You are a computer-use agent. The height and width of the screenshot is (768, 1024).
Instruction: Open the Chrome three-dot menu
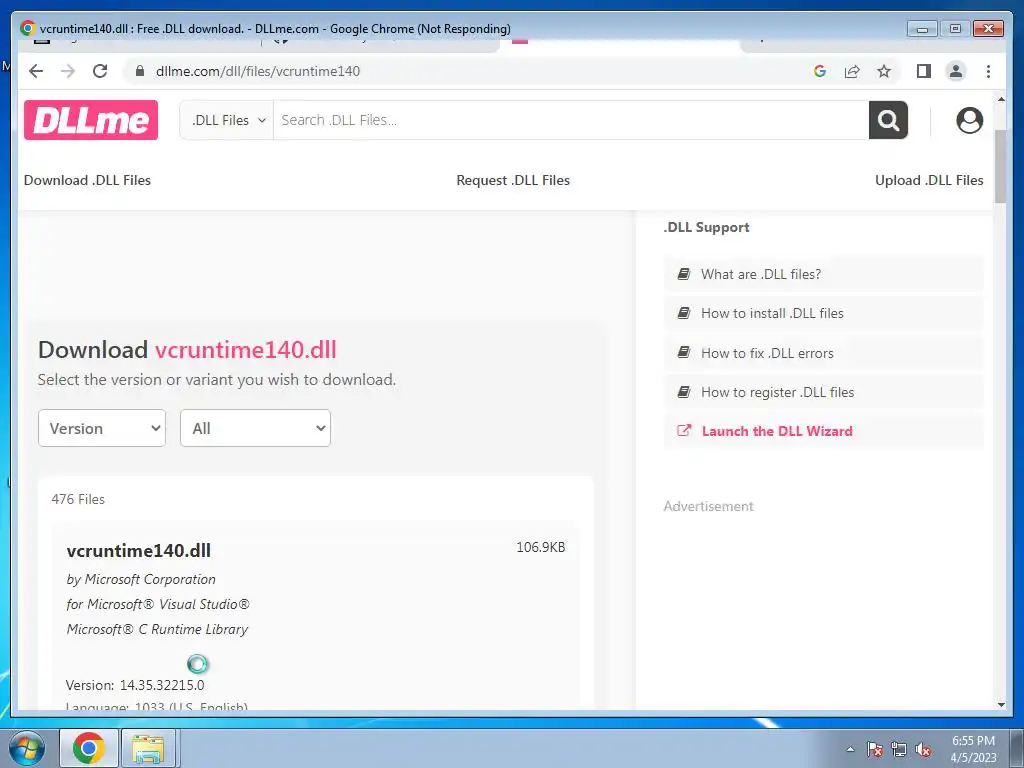988,71
